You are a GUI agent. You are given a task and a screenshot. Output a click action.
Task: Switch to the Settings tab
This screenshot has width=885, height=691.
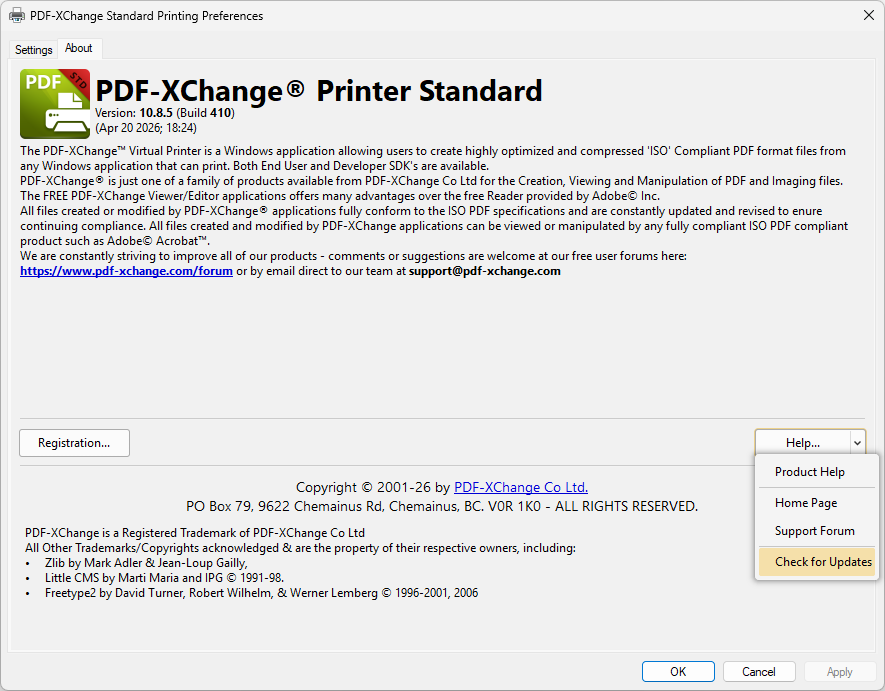click(x=33, y=50)
